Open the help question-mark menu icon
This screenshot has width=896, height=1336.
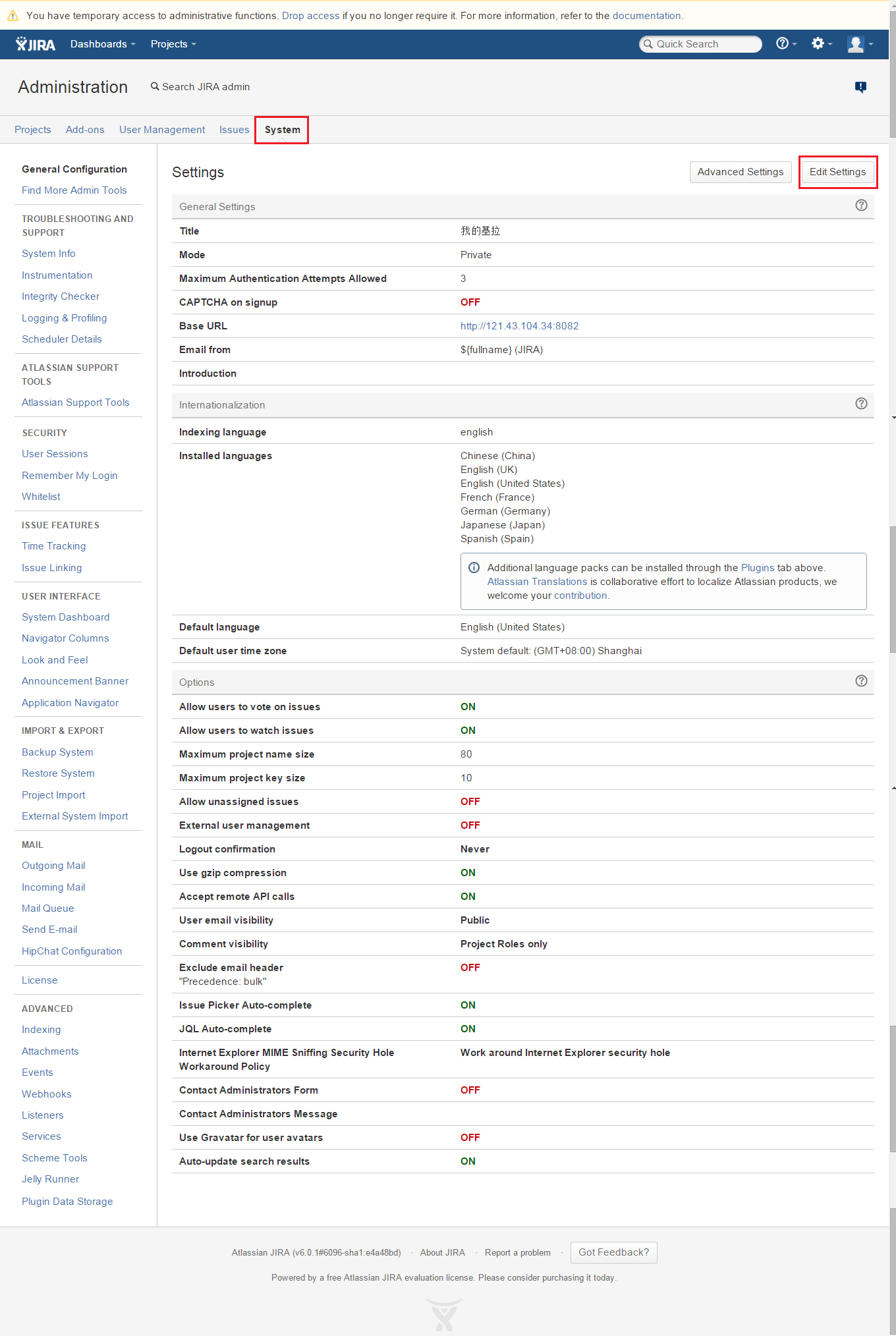click(x=786, y=43)
